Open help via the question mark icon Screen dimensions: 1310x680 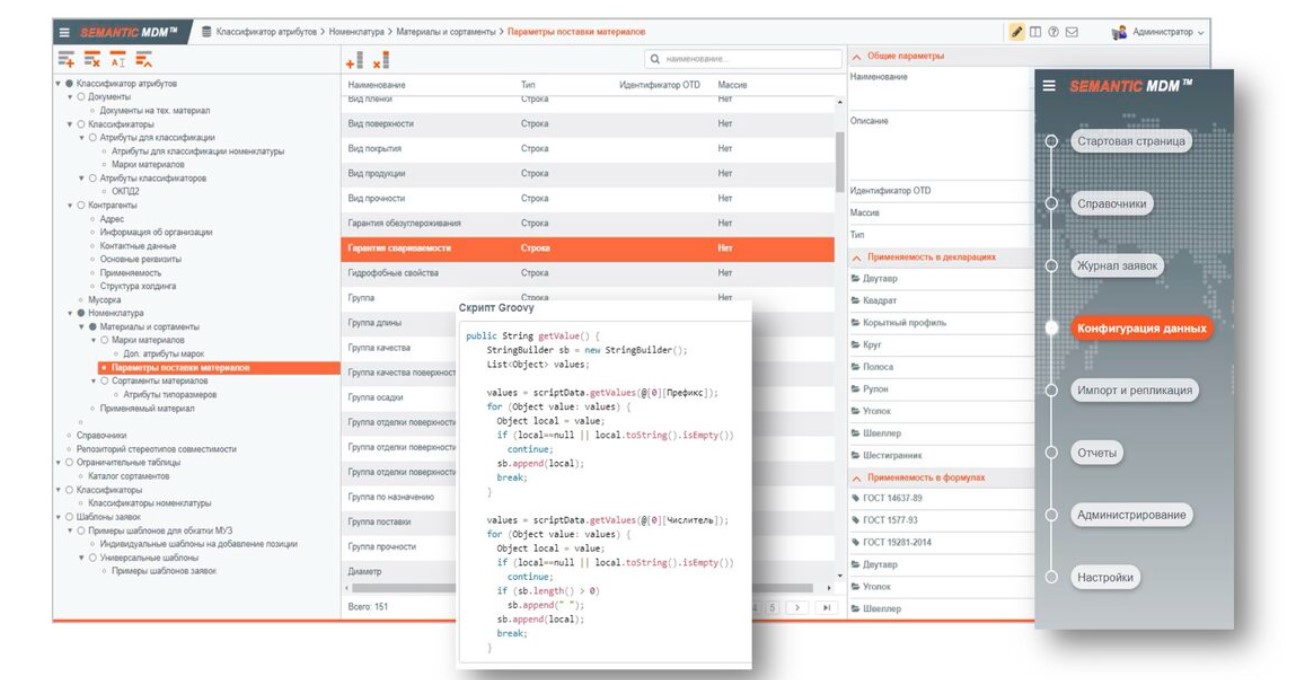[x=1053, y=31]
